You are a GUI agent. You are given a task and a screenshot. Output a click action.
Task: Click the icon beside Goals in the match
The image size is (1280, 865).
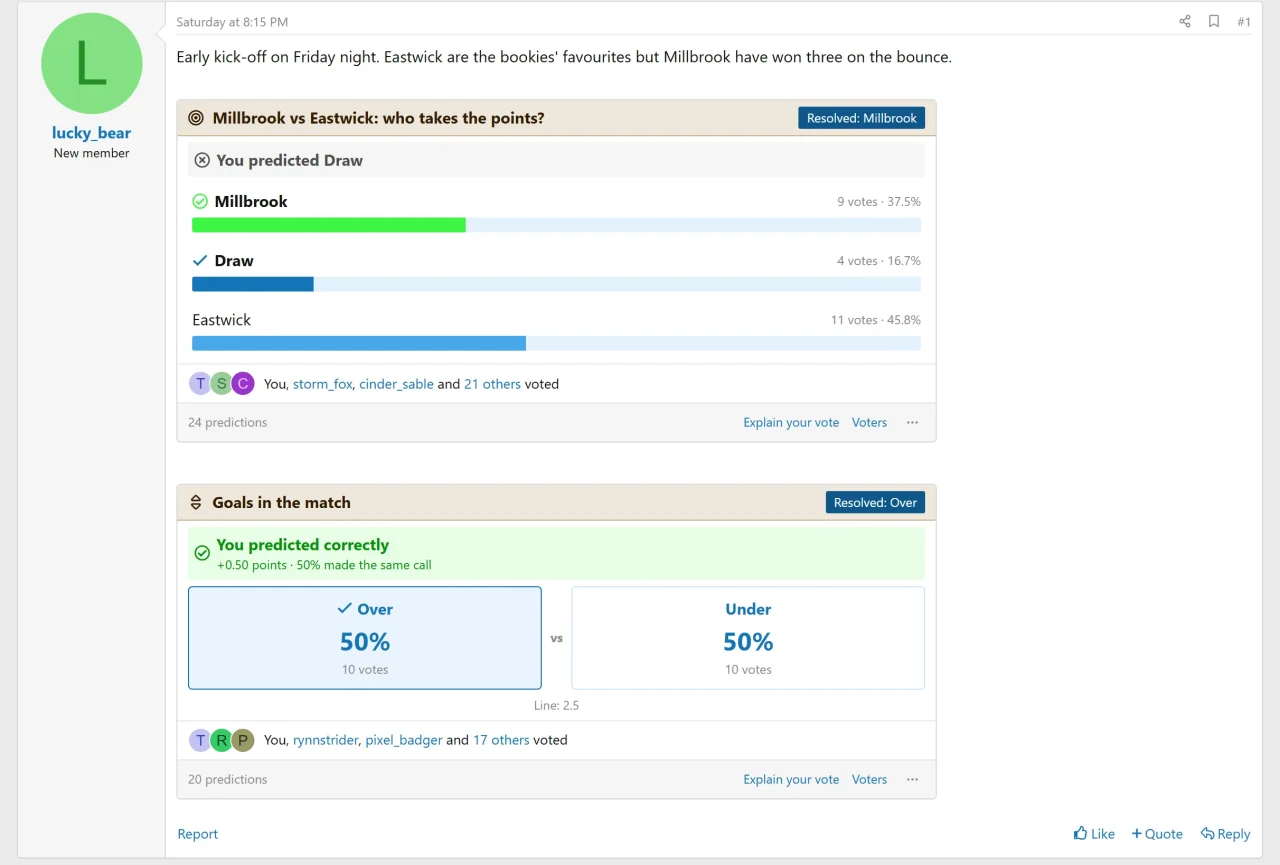pos(196,503)
